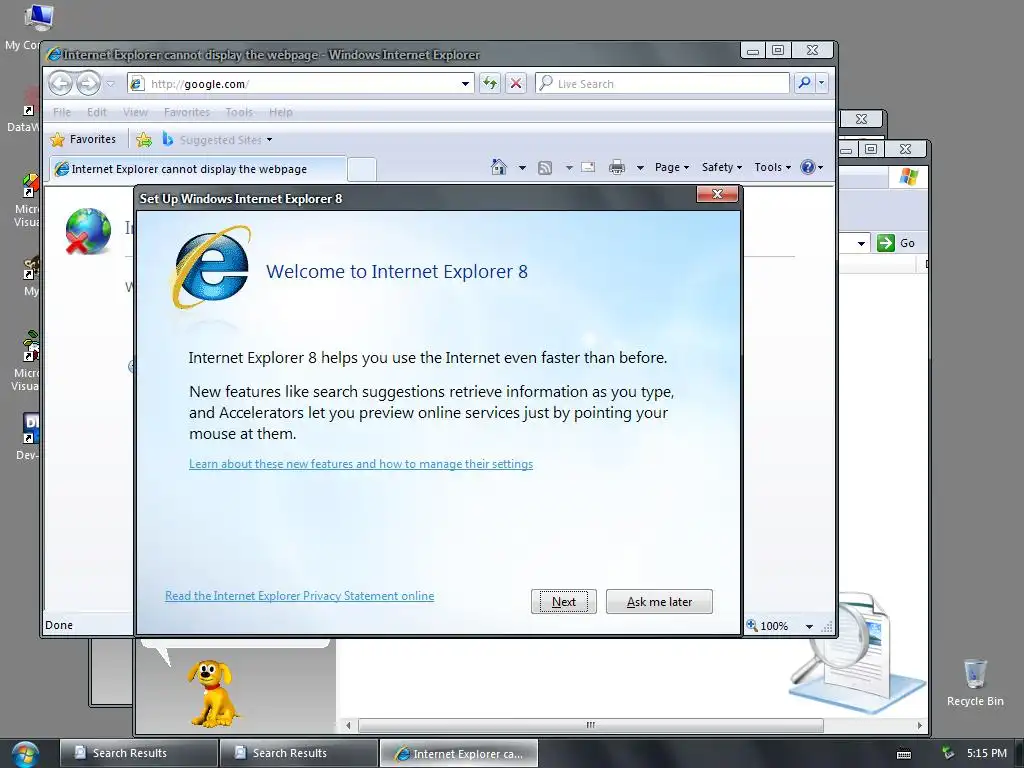
Task: Go forward with the IE Forward arrow
Action: (88, 84)
